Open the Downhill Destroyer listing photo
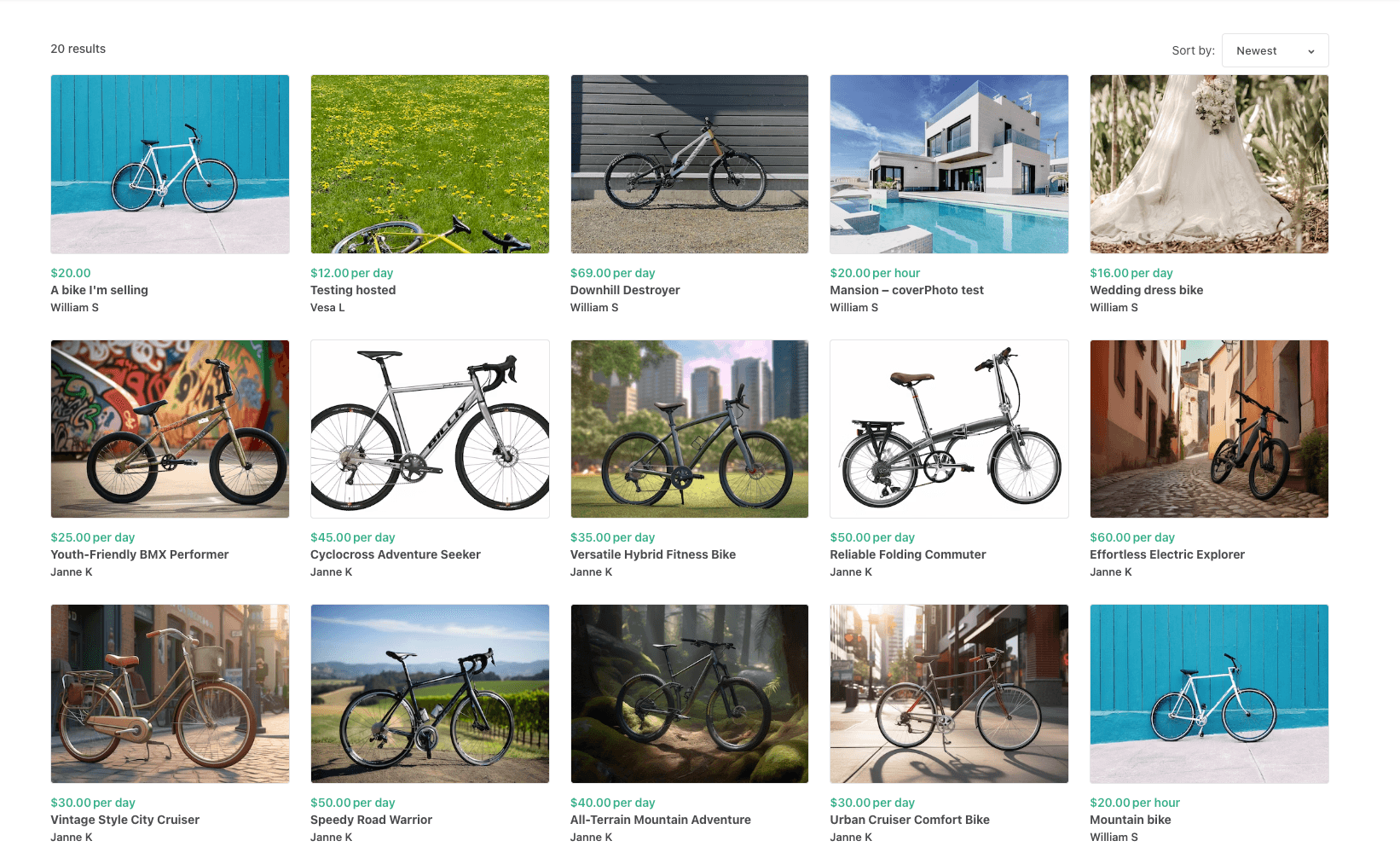The height and width of the screenshot is (864, 1400). pyautogui.click(x=689, y=164)
